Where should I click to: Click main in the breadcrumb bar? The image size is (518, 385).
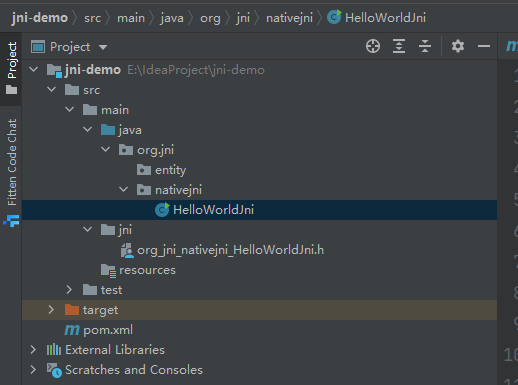pyautogui.click(x=131, y=18)
